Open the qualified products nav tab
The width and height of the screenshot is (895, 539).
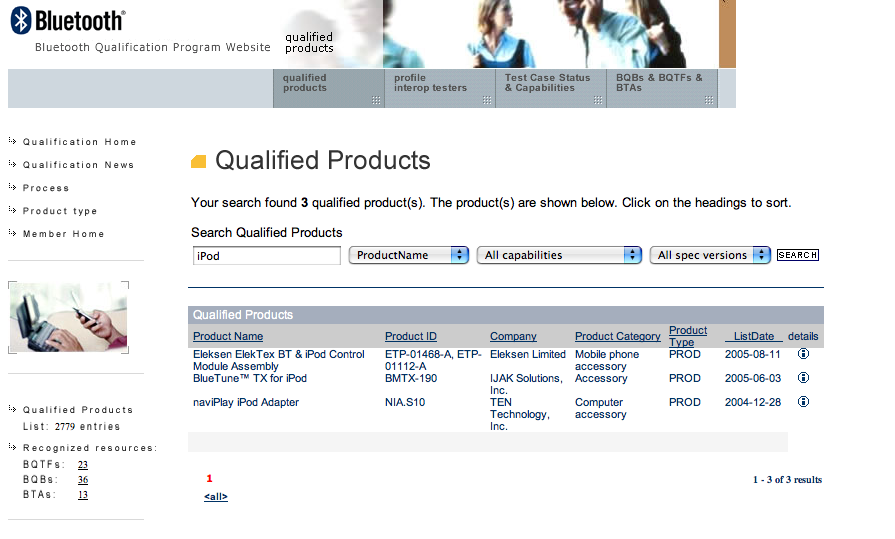[329, 89]
